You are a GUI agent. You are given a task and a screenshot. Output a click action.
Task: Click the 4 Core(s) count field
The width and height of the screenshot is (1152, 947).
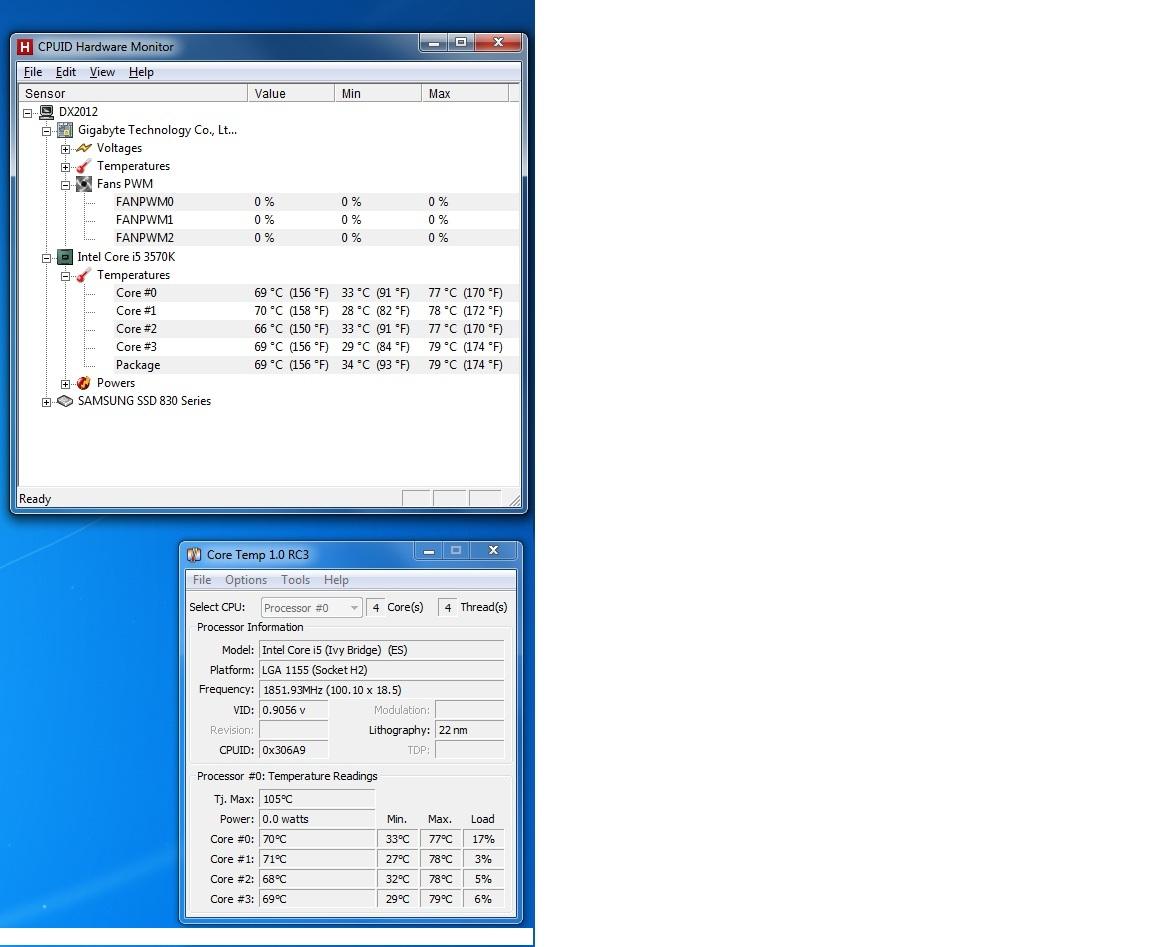click(x=375, y=608)
